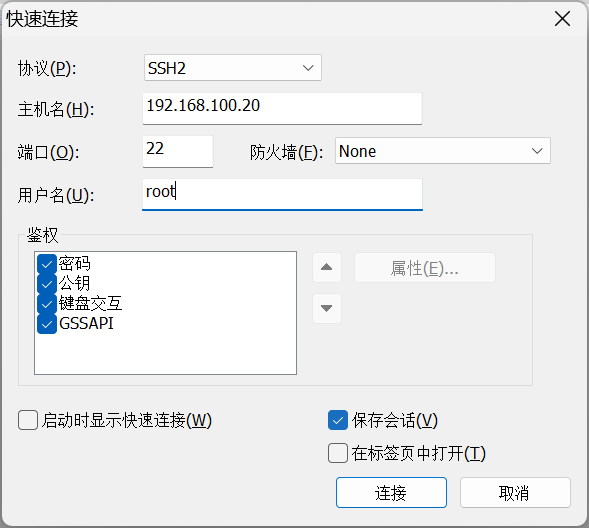Toggle the 保存会话 checkbox
The image size is (589, 528).
[338, 420]
